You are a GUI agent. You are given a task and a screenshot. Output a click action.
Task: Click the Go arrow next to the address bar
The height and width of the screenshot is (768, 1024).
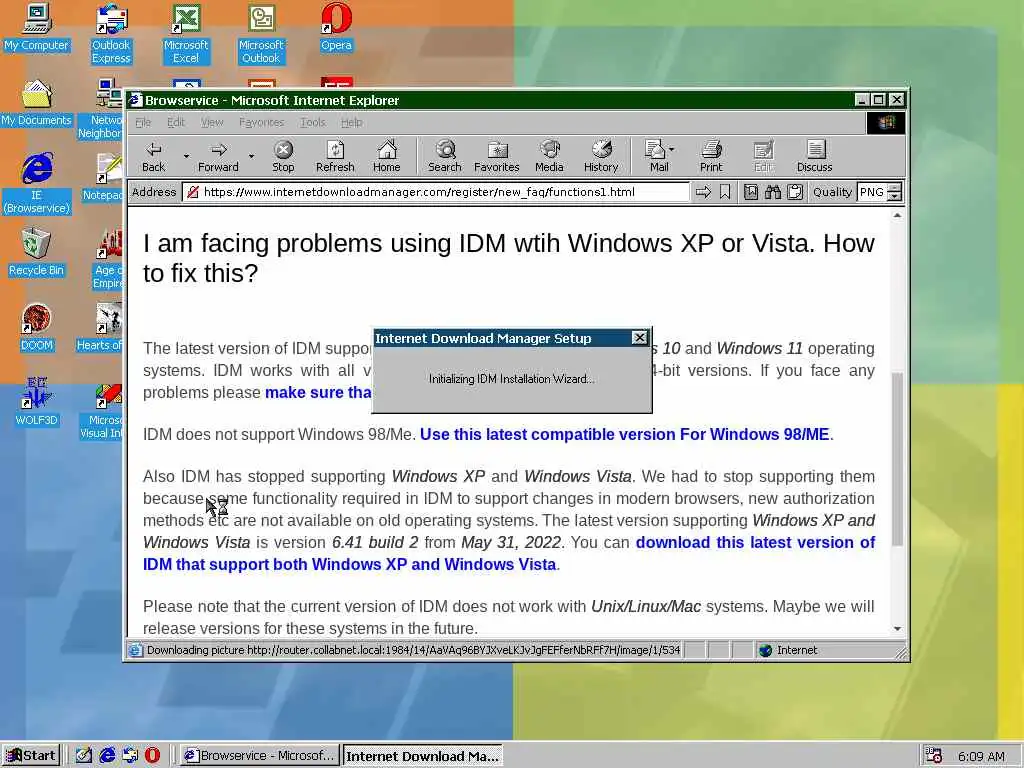coord(703,192)
